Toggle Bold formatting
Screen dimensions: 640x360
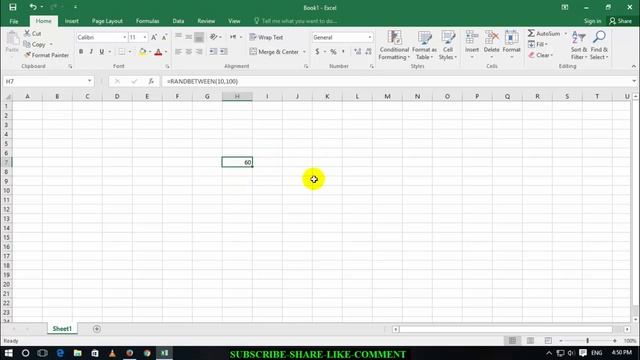click(81, 52)
